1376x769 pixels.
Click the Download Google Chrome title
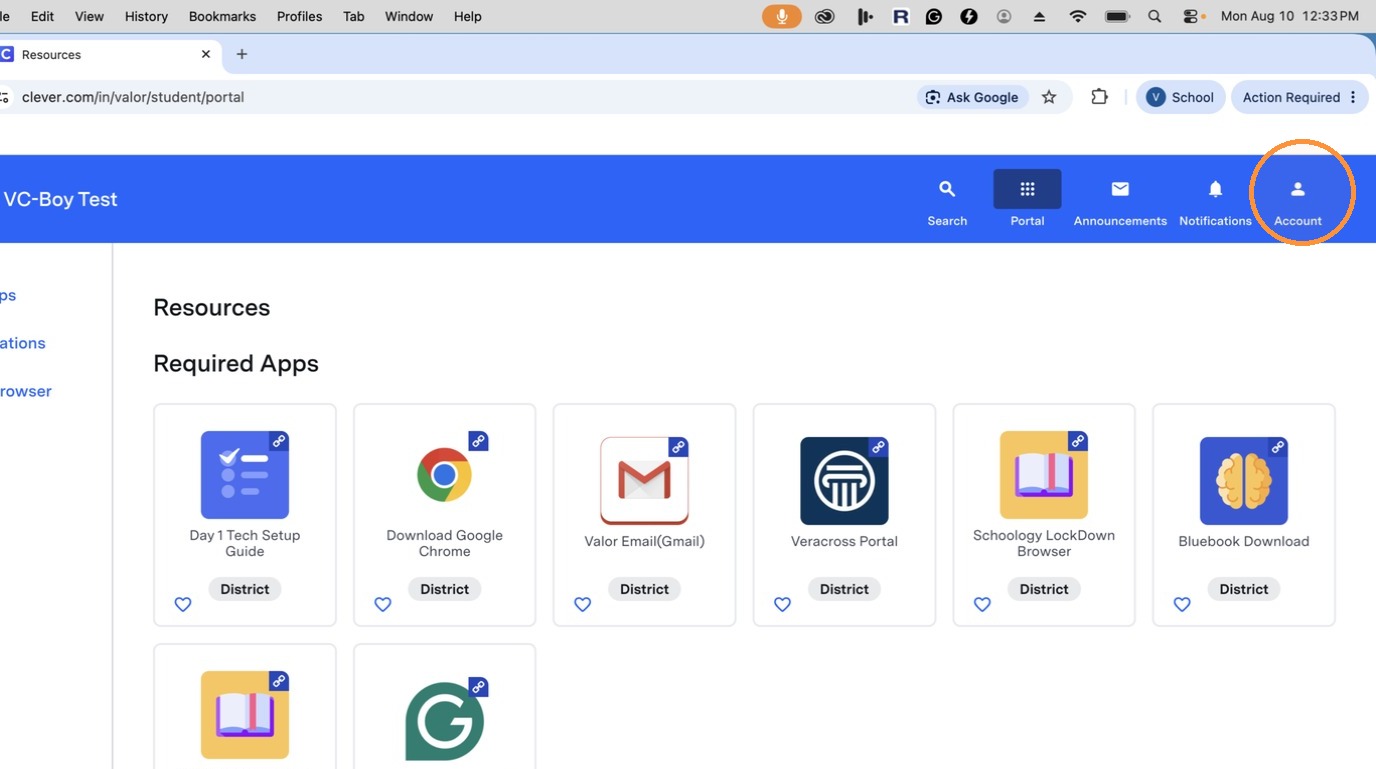pos(444,543)
